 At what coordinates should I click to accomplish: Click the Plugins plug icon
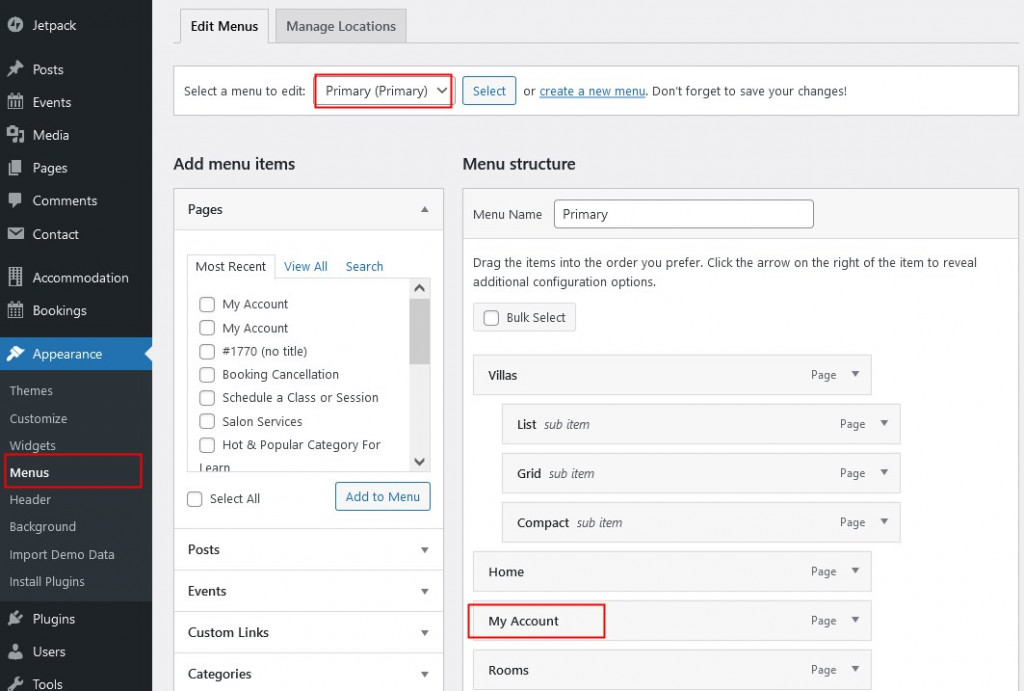[x=17, y=618]
